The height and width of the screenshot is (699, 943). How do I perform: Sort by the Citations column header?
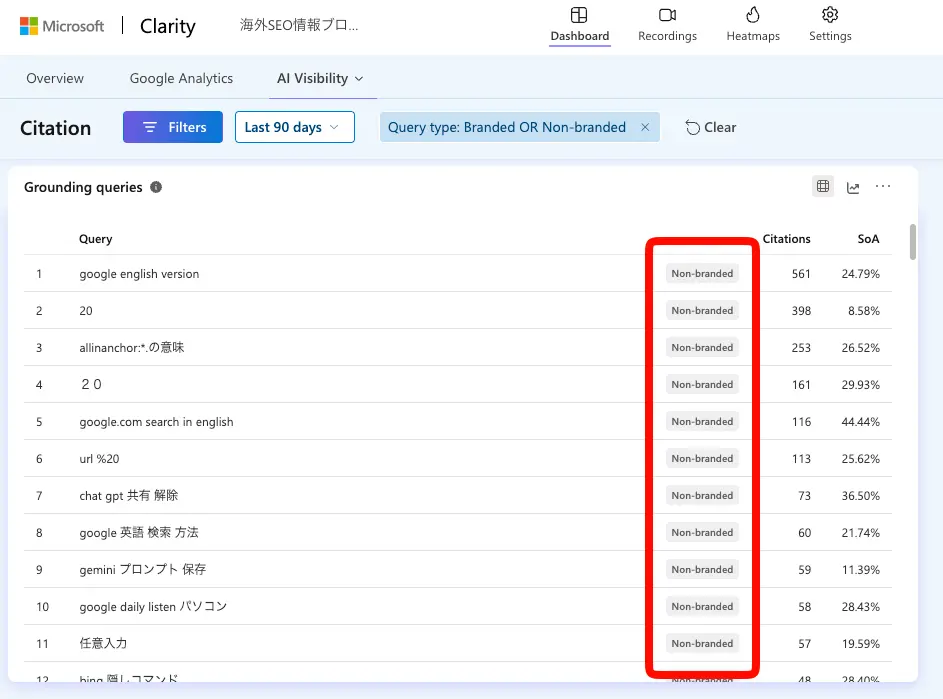786,239
